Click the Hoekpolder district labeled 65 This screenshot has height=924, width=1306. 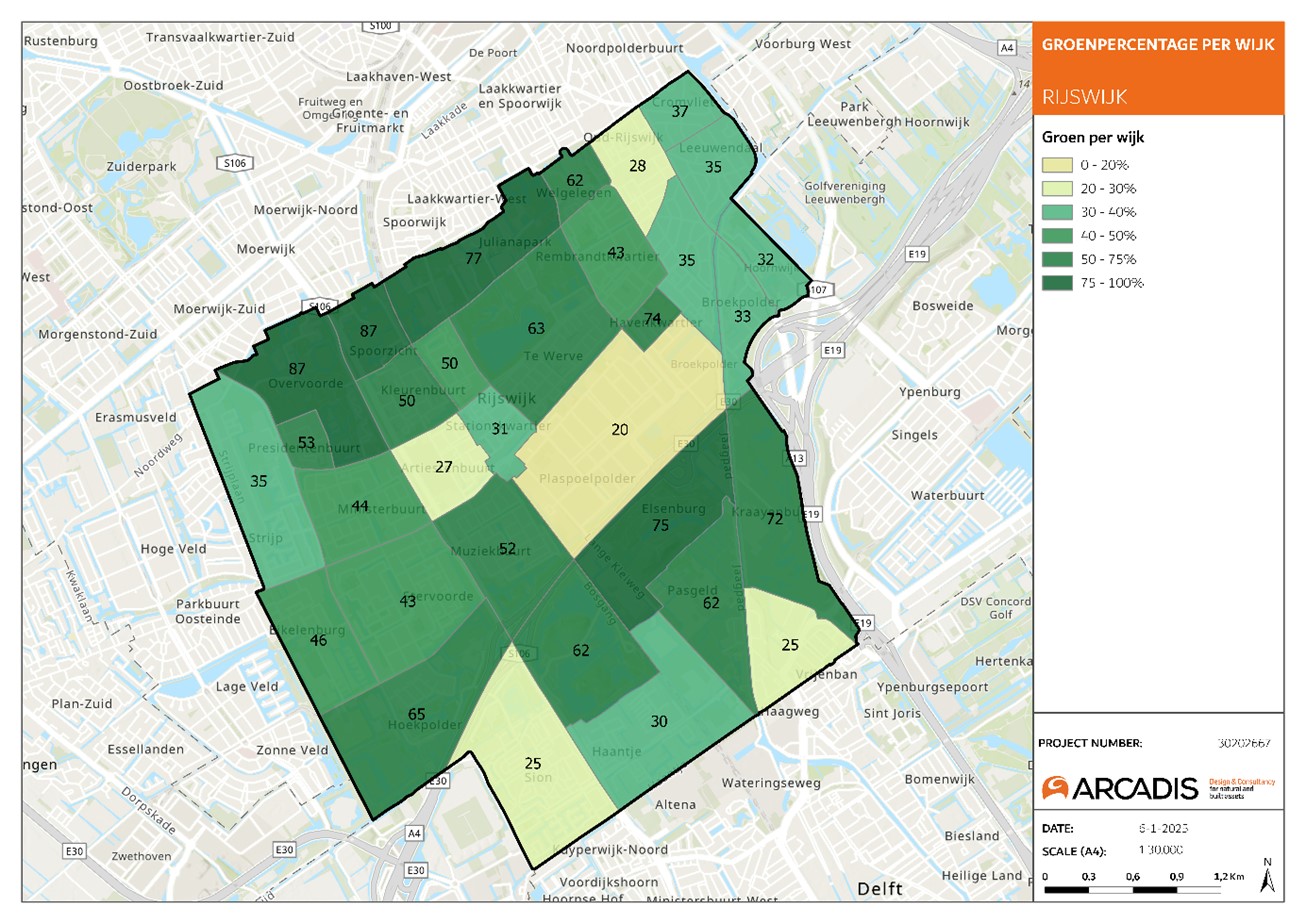coord(417,715)
